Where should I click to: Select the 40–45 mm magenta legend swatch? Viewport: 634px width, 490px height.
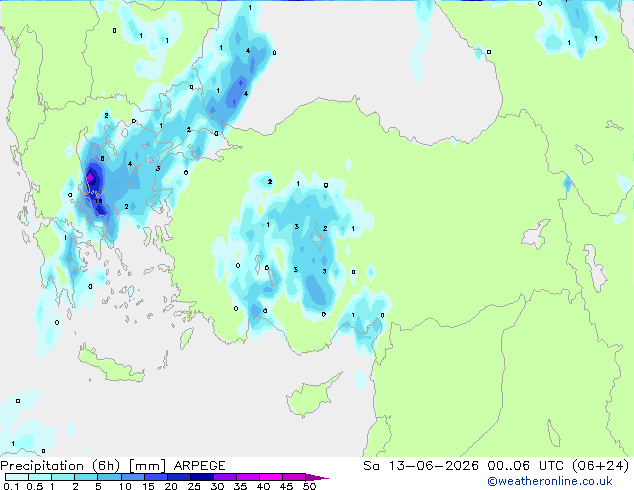271,477
